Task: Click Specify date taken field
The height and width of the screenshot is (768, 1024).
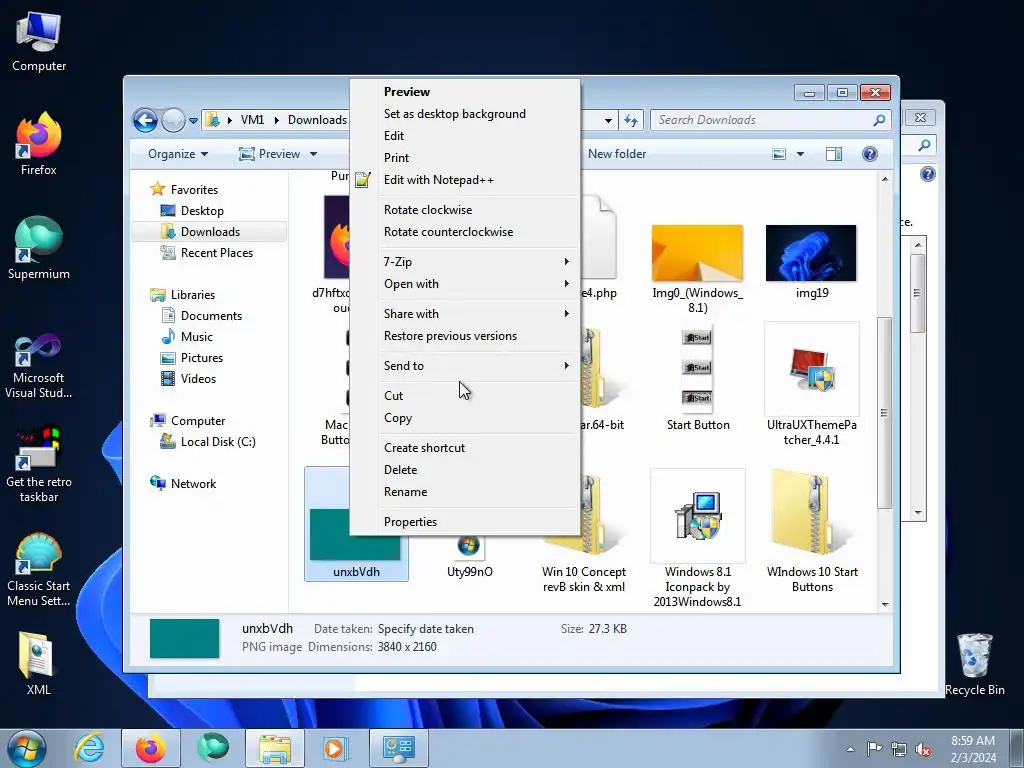Action: 426,630
